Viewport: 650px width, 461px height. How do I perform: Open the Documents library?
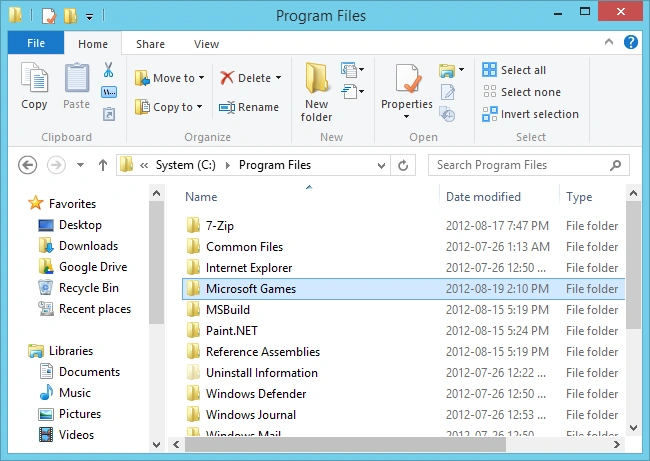(80, 372)
